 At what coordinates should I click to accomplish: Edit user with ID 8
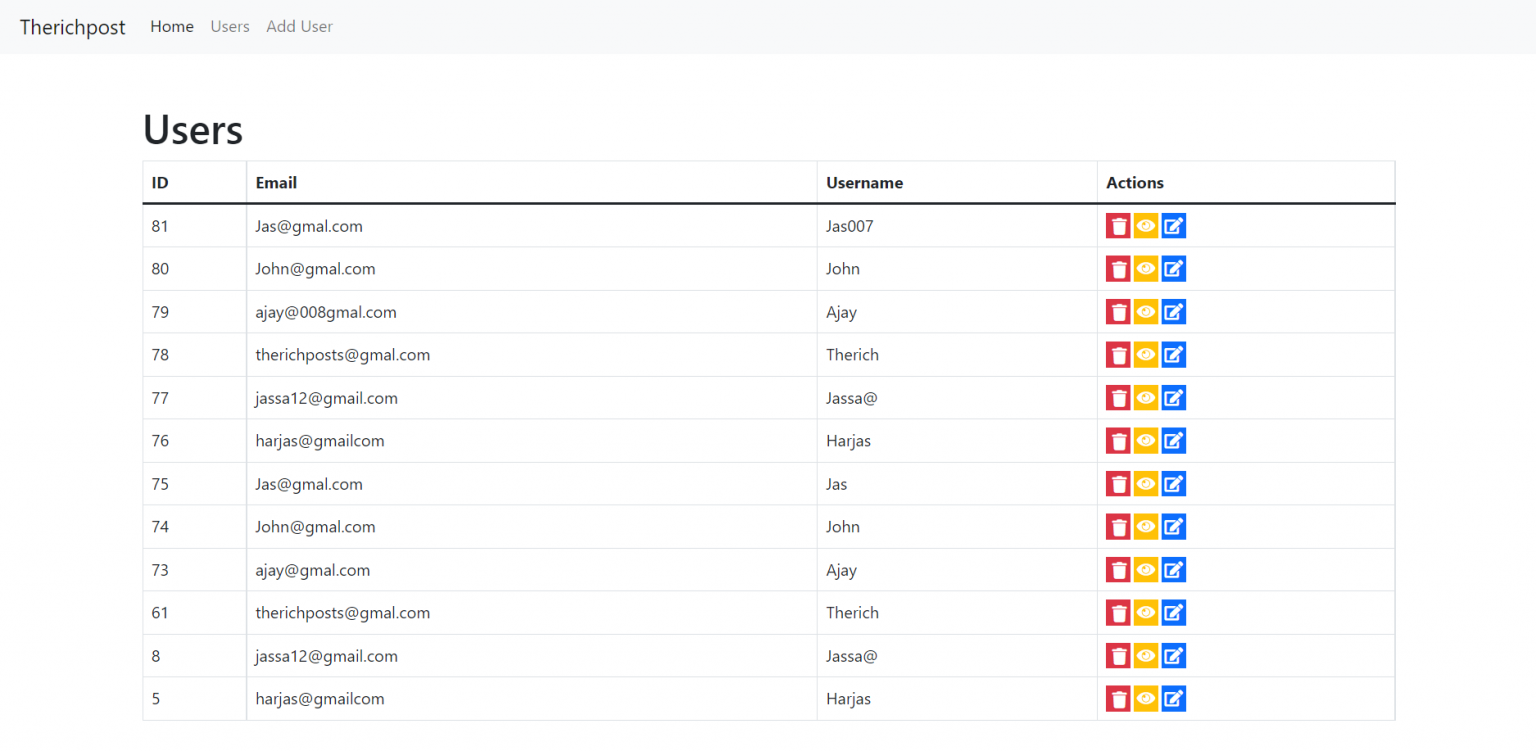[1173, 656]
